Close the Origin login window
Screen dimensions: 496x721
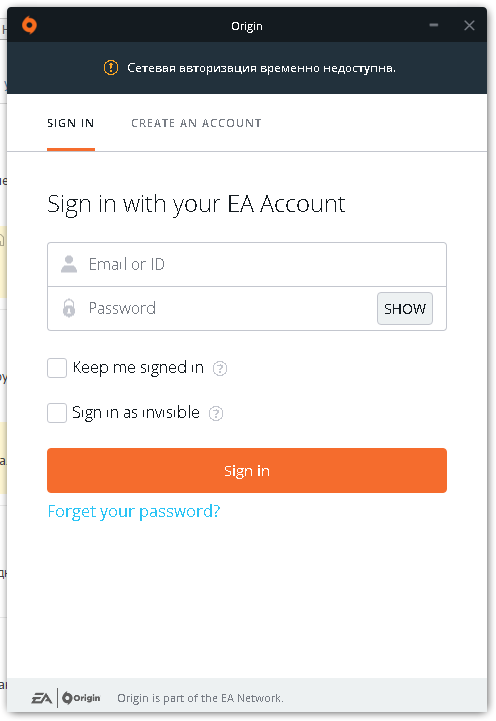[469, 25]
